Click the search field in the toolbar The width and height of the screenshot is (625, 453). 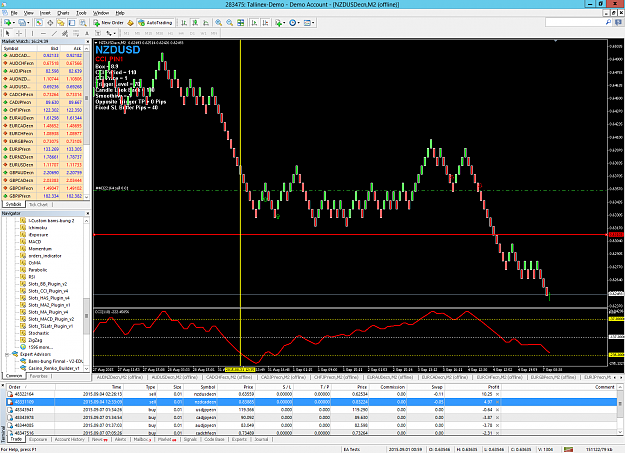pos(575,23)
